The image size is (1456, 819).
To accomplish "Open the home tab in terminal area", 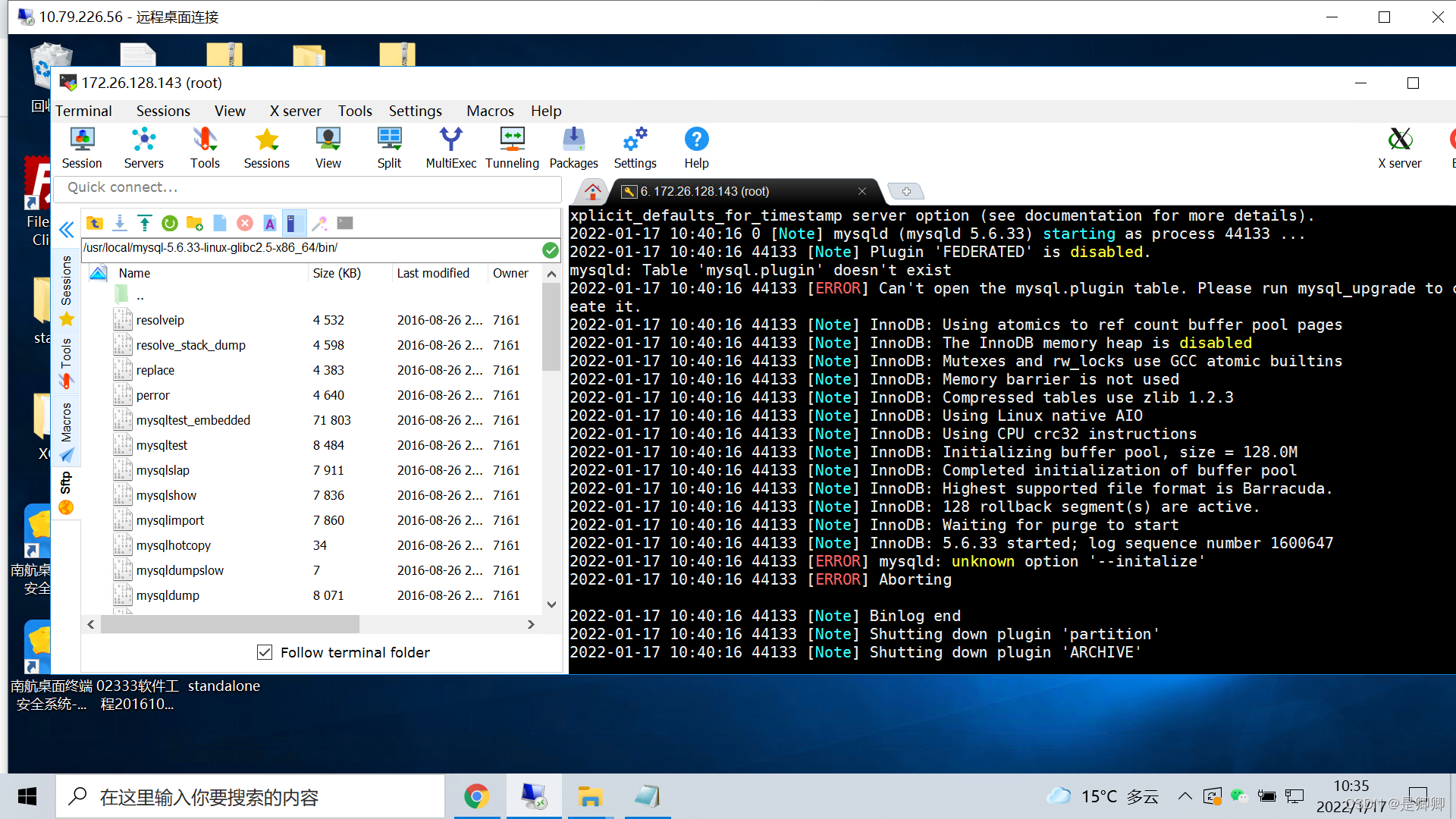I will click(x=593, y=191).
